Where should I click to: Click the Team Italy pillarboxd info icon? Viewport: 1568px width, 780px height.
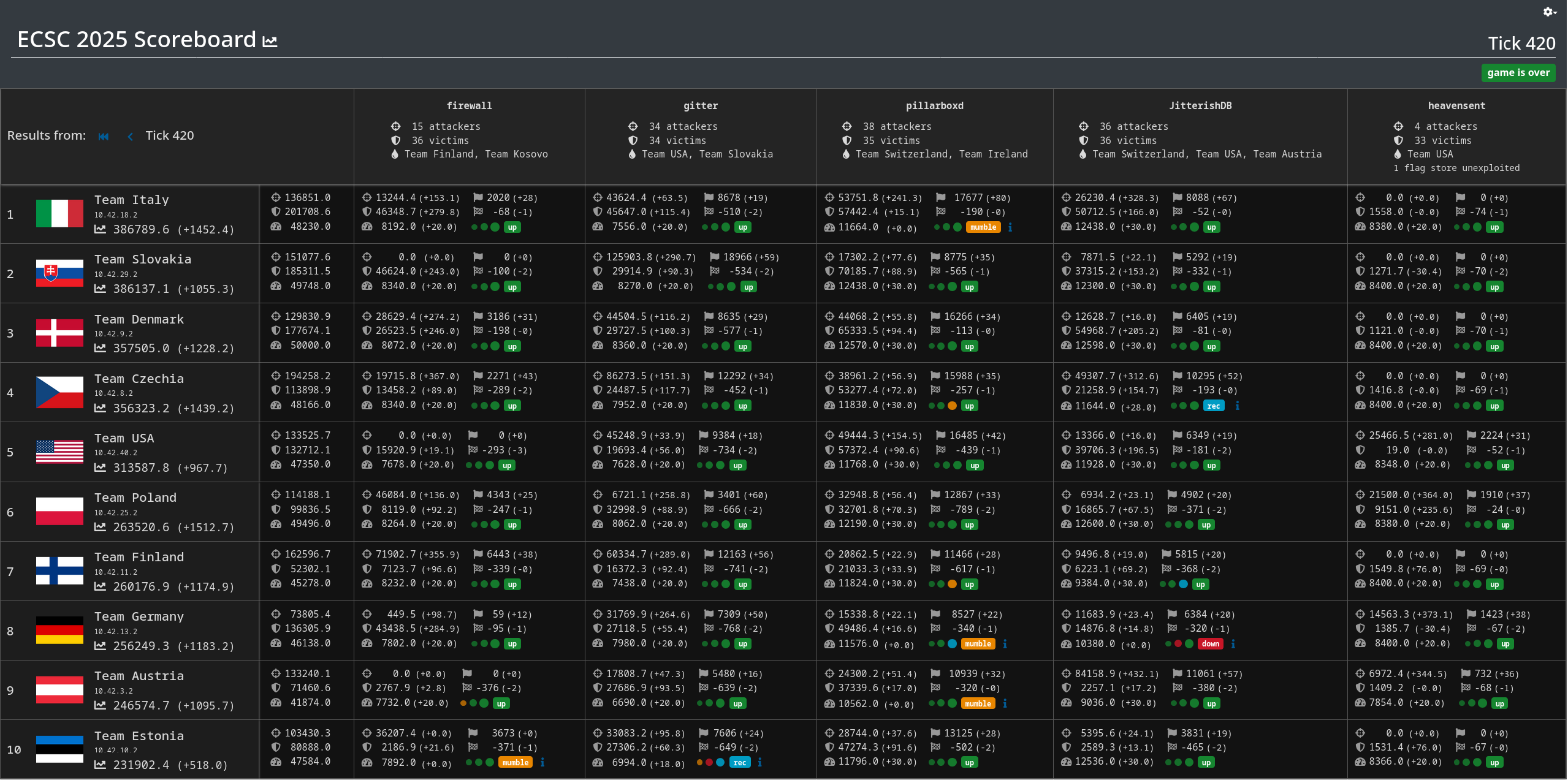pyautogui.click(x=1010, y=227)
